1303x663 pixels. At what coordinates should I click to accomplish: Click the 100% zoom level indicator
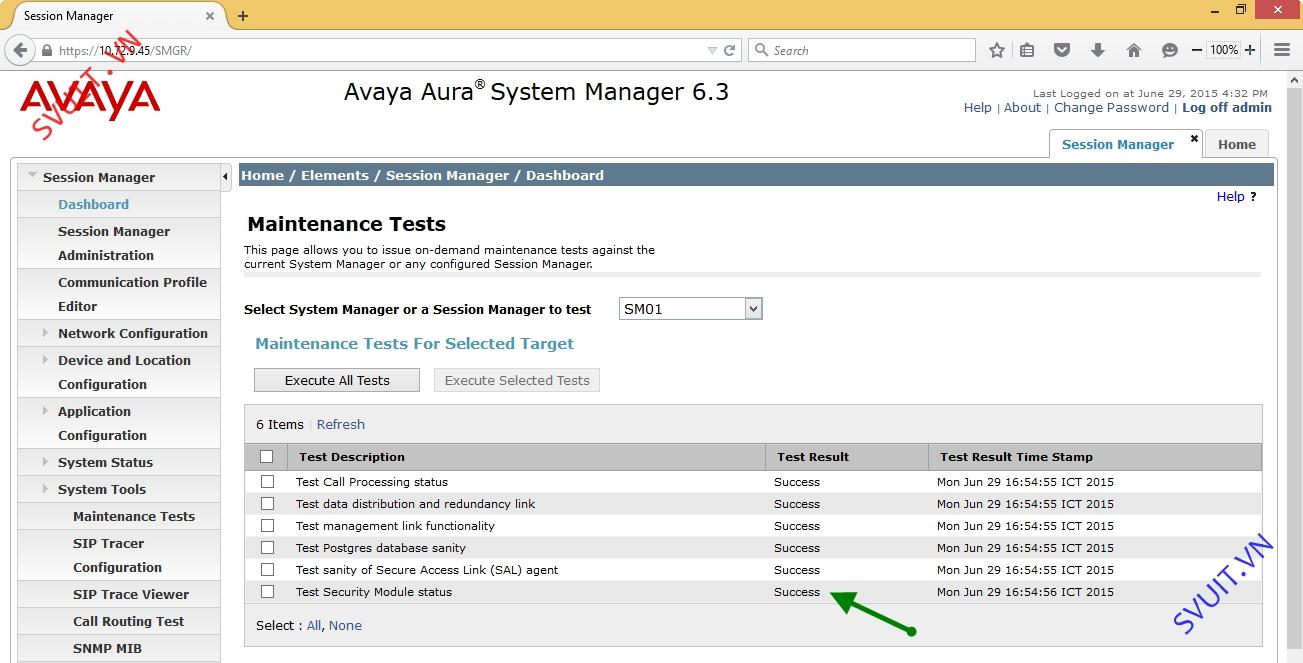(1223, 50)
